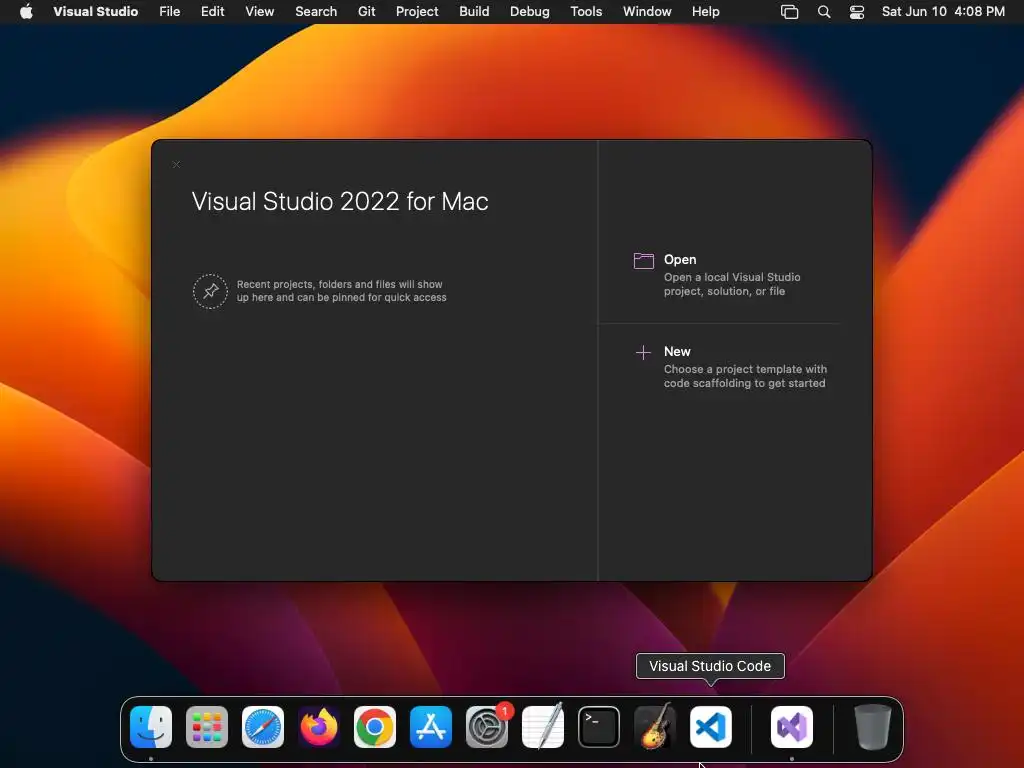Screen dimensions: 1024x768
Task: Open the Git menu
Action: [x=366, y=11]
